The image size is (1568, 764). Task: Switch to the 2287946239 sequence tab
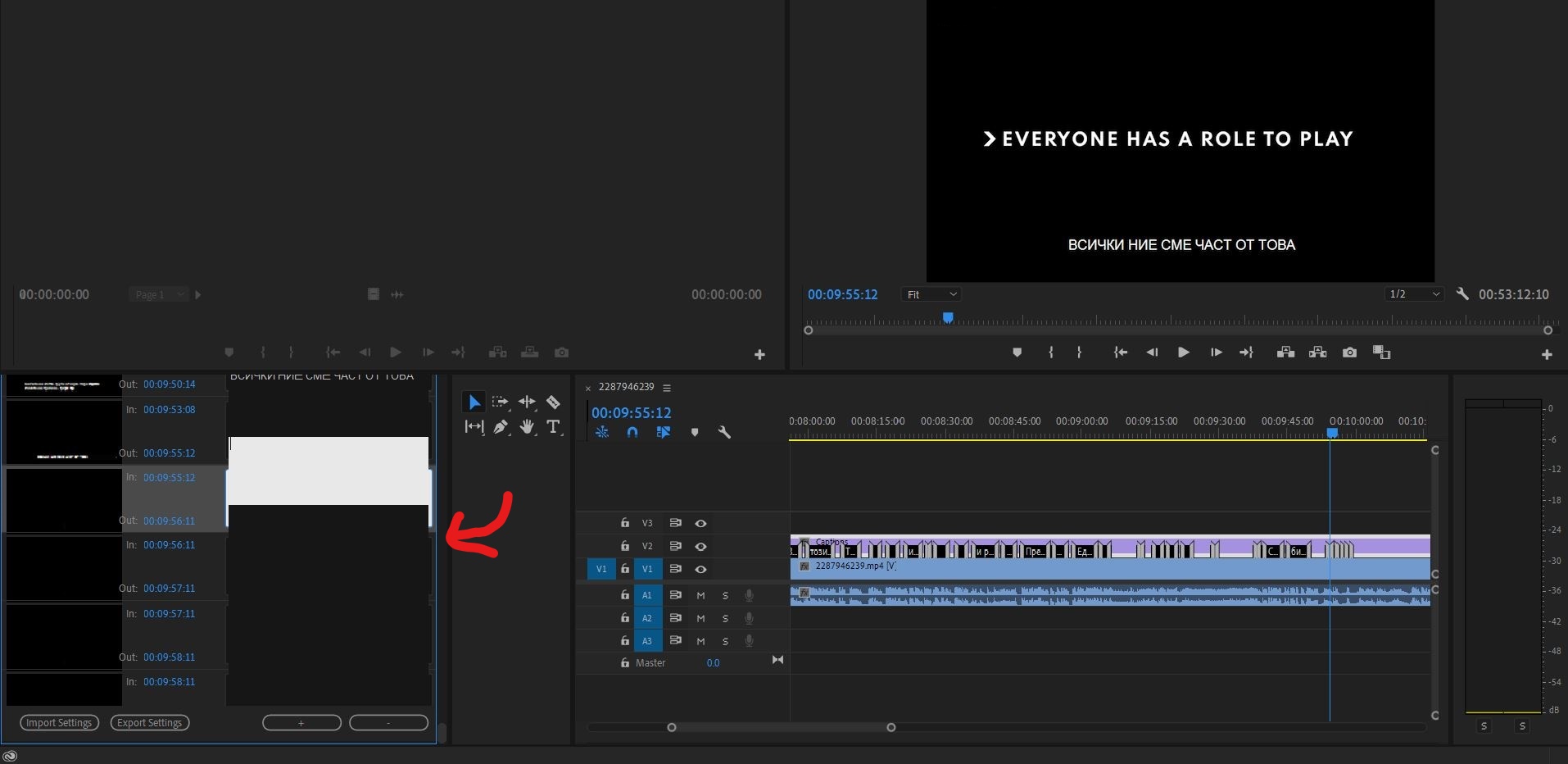point(628,387)
